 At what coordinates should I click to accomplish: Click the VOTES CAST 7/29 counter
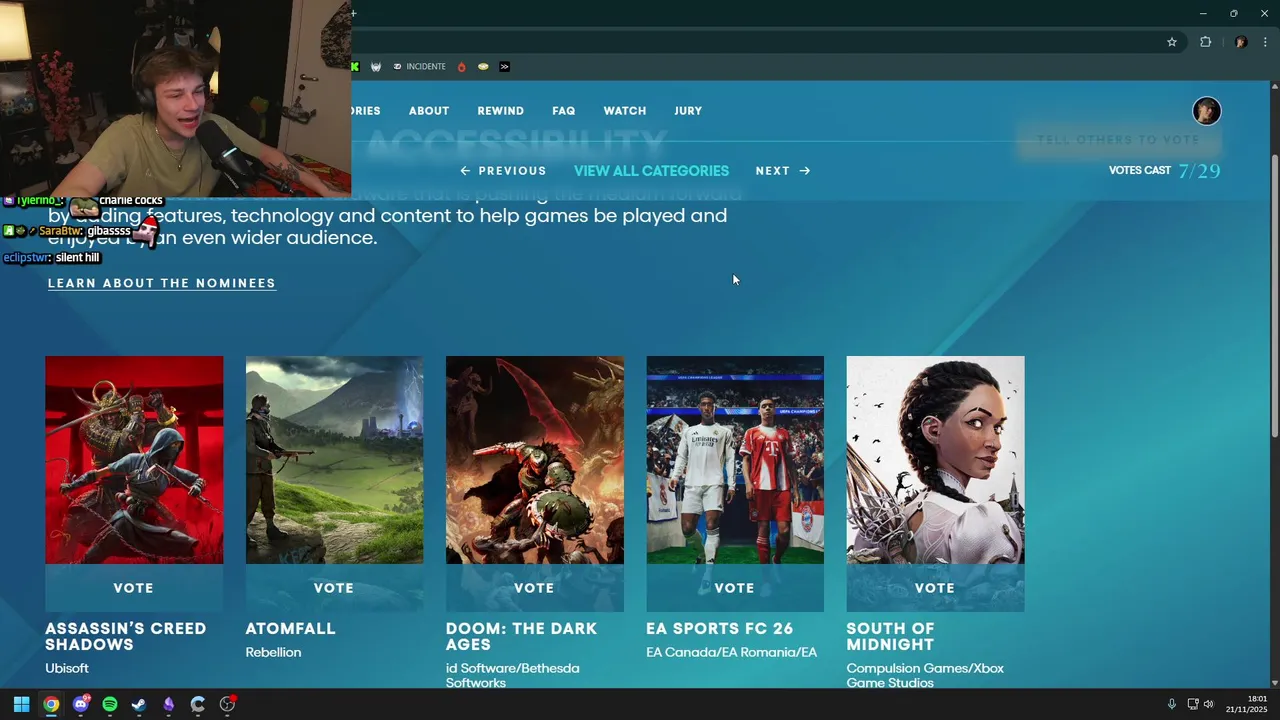(1164, 171)
